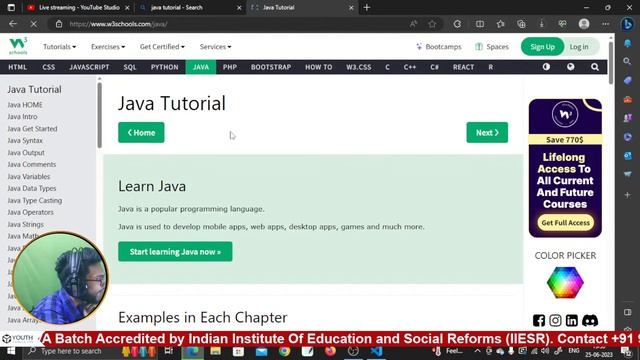Click the W3Schools logo

pyautogui.click(x=18, y=46)
